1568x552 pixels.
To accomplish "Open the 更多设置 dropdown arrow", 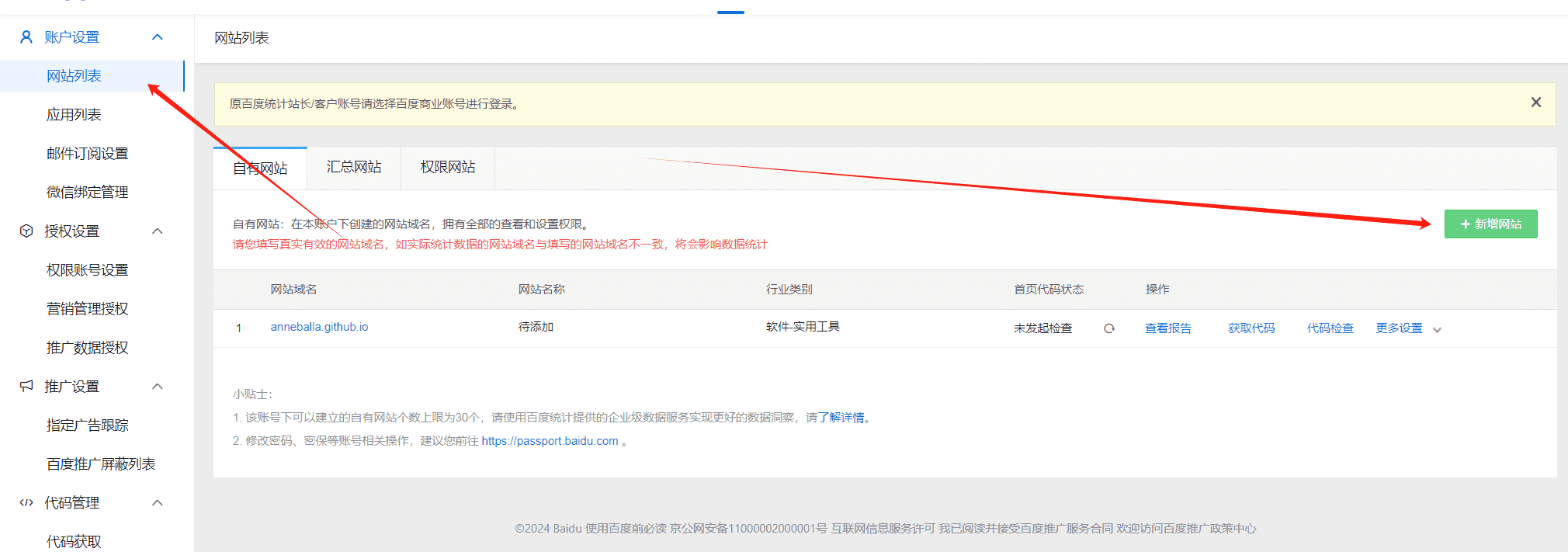I will pyautogui.click(x=1437, y=330).
